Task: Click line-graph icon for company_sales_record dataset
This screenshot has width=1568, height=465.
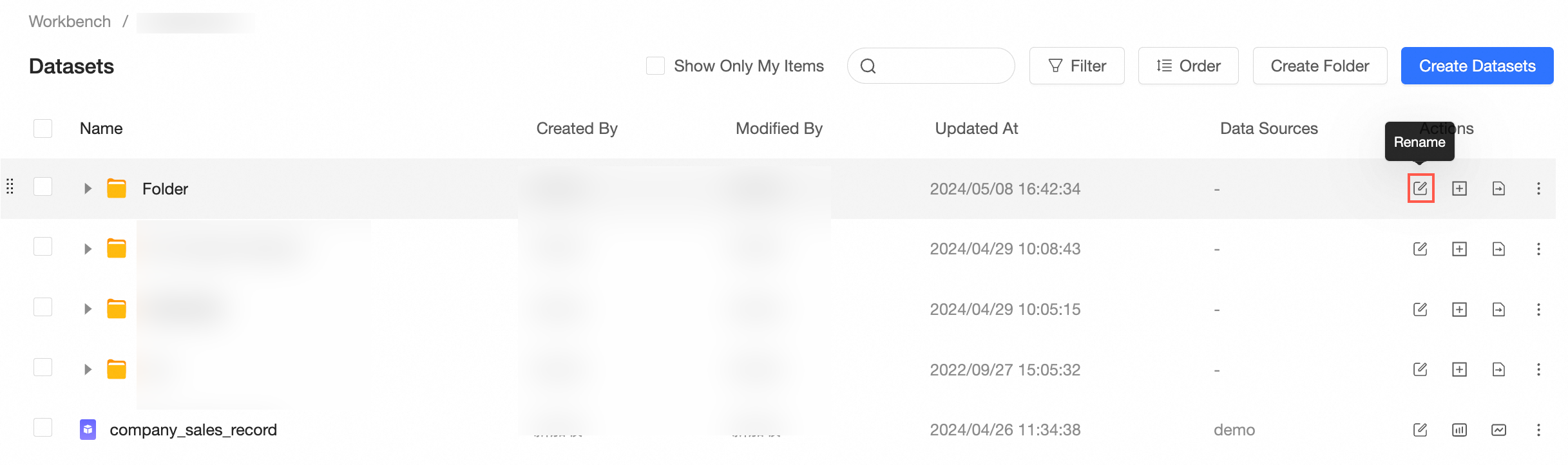Action: pos(1498,430)
